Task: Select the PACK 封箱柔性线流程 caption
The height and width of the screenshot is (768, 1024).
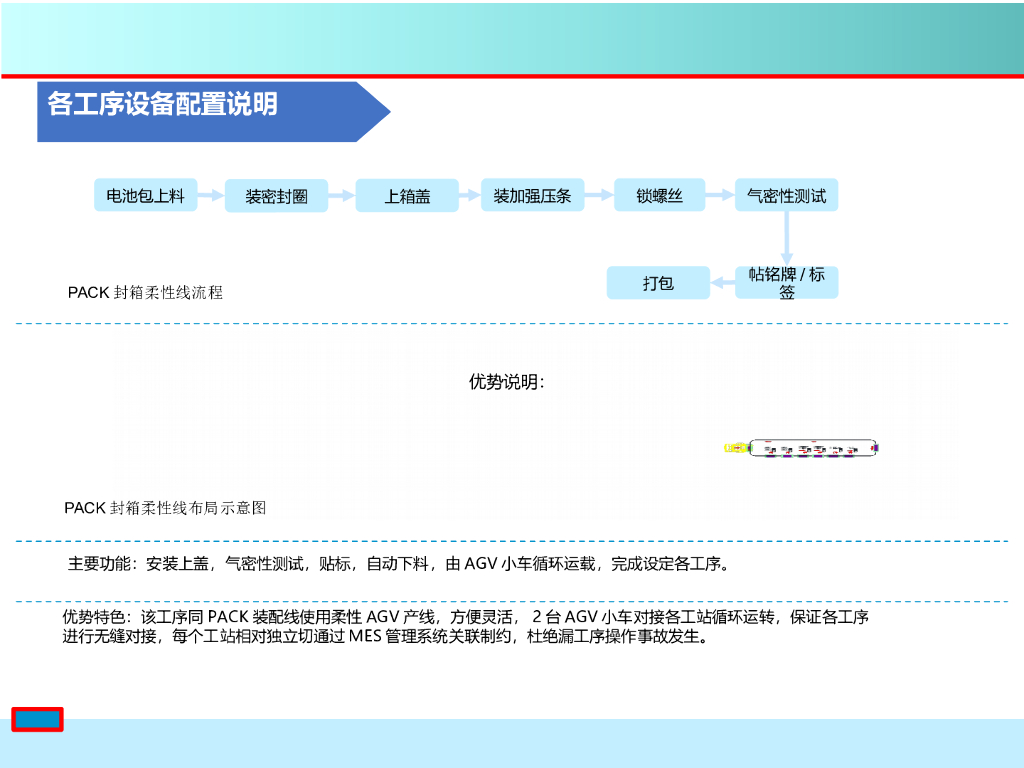Action: click(x=145, y=293)
